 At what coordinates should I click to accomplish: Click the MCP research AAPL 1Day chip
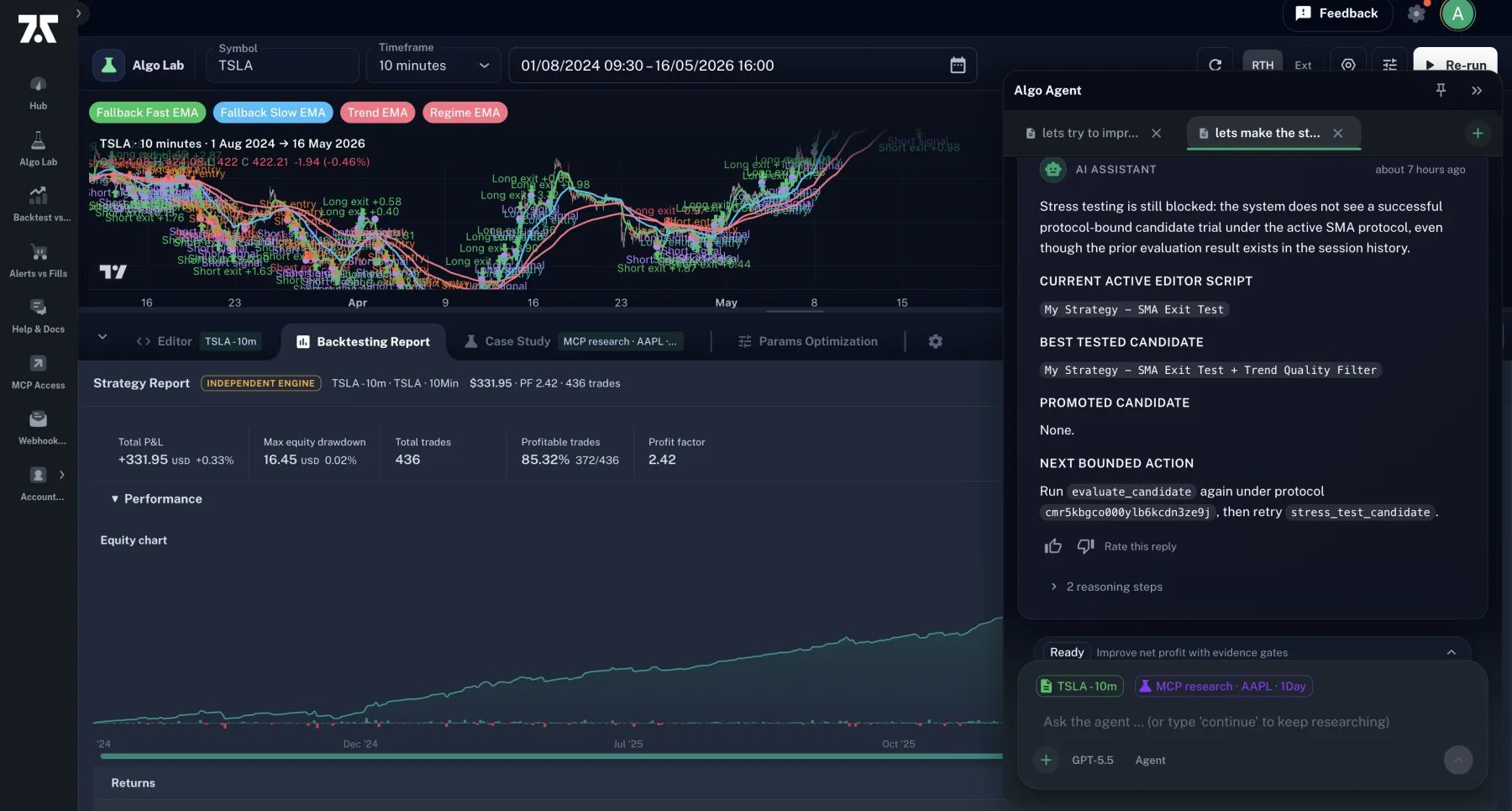1223,687
